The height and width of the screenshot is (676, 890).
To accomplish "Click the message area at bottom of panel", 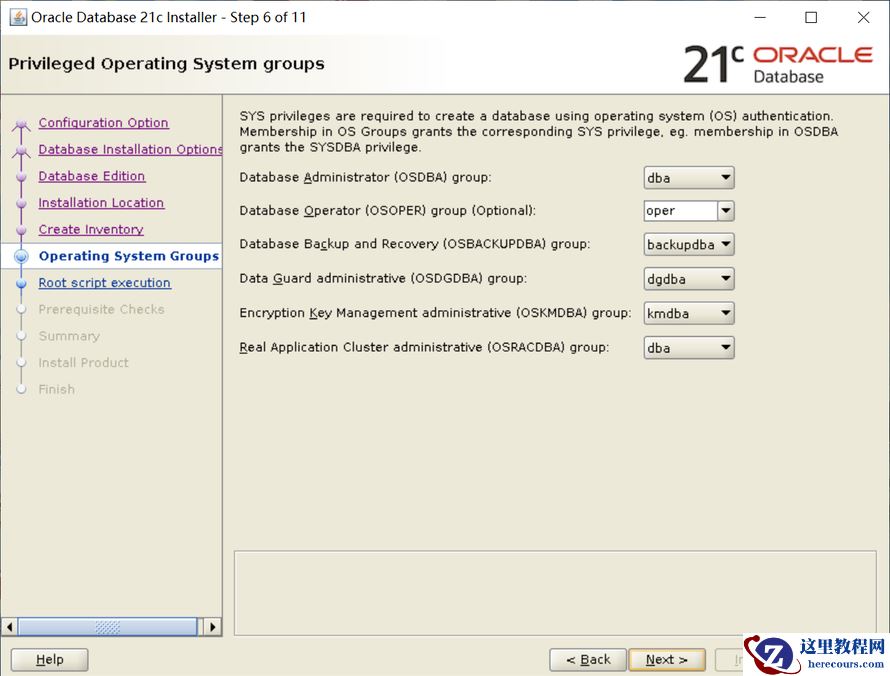I will pos(555,593).
